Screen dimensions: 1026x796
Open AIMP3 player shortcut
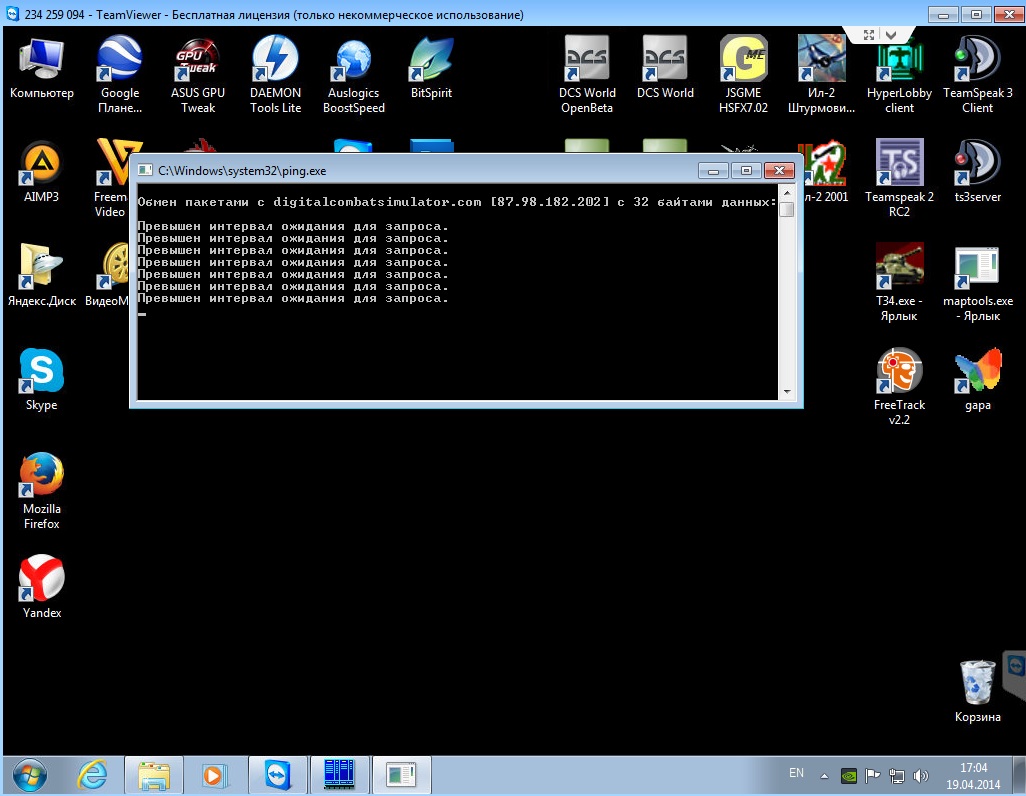[x=41, y=172]
